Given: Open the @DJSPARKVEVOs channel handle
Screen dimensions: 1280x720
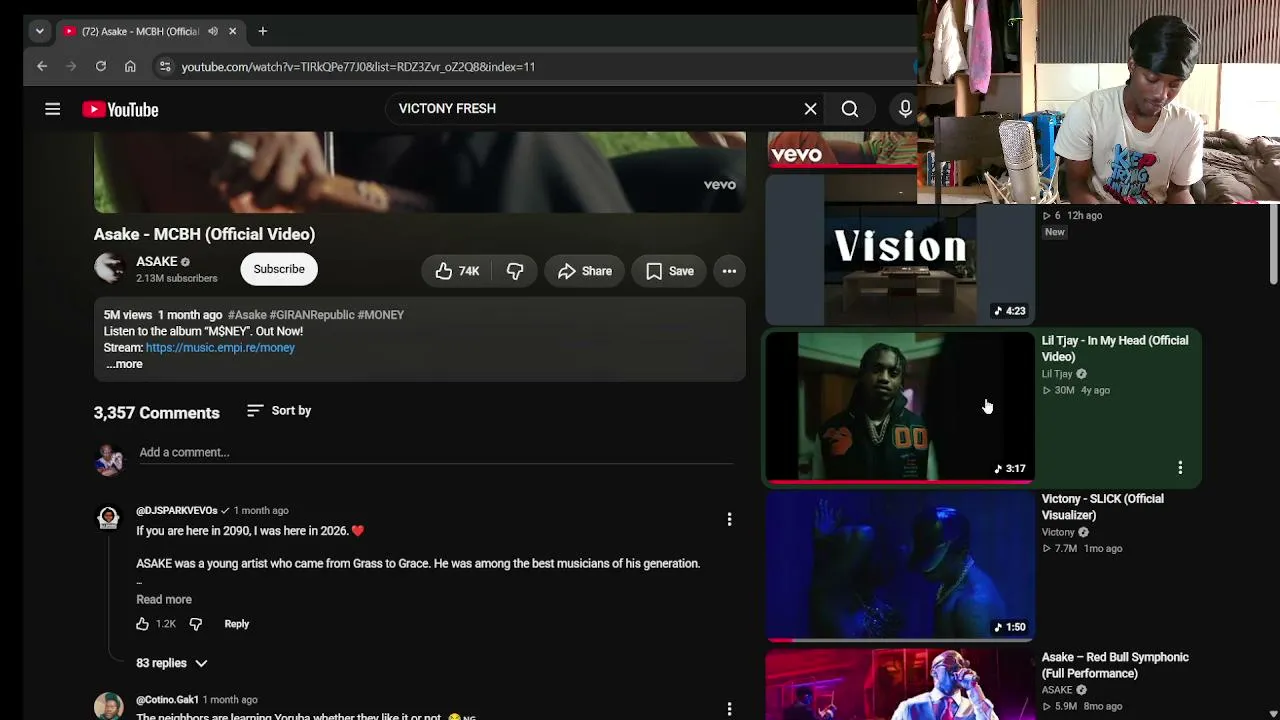Looking at the screenshot, I should [176, 511].
